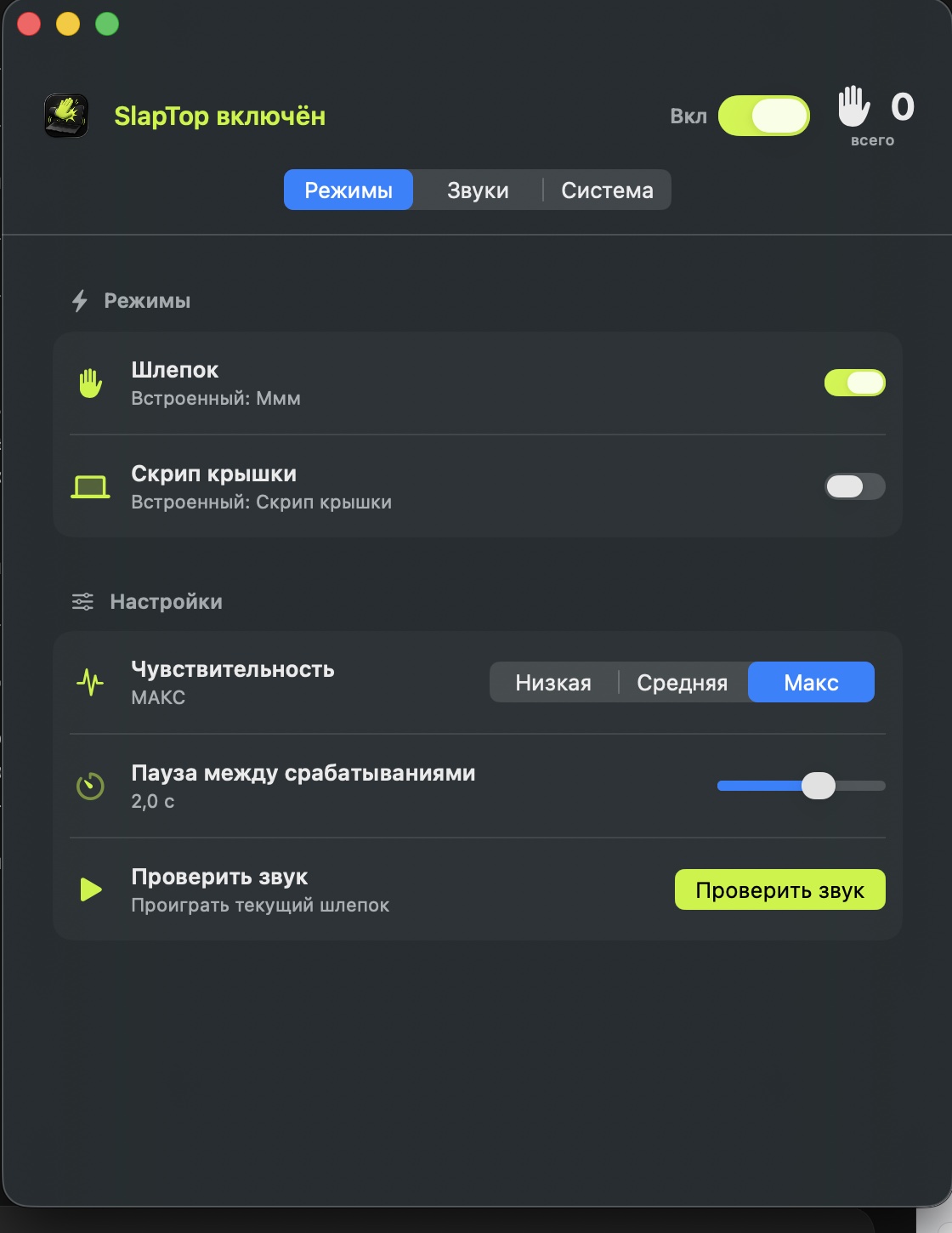Enable the Скрип крышки toggle
Image resolution: width=952 pixels, height=1233 pixels.
[855, 486]
